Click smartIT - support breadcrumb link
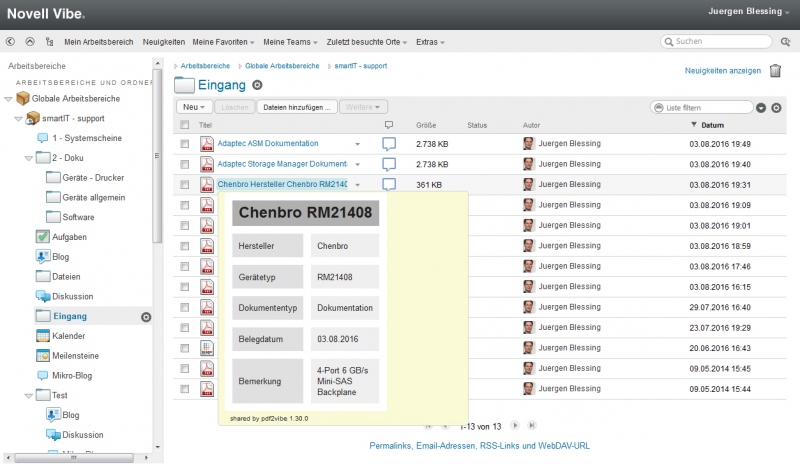This screenshot has width=800, height=464. 361,66
